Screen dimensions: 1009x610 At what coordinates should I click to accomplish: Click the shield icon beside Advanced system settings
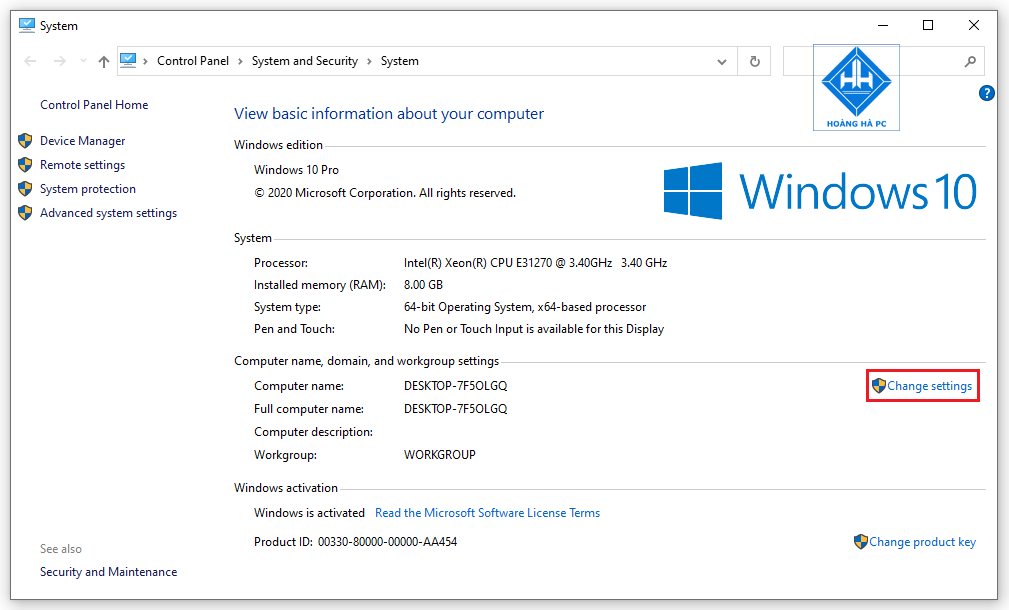tap(24, 212)
